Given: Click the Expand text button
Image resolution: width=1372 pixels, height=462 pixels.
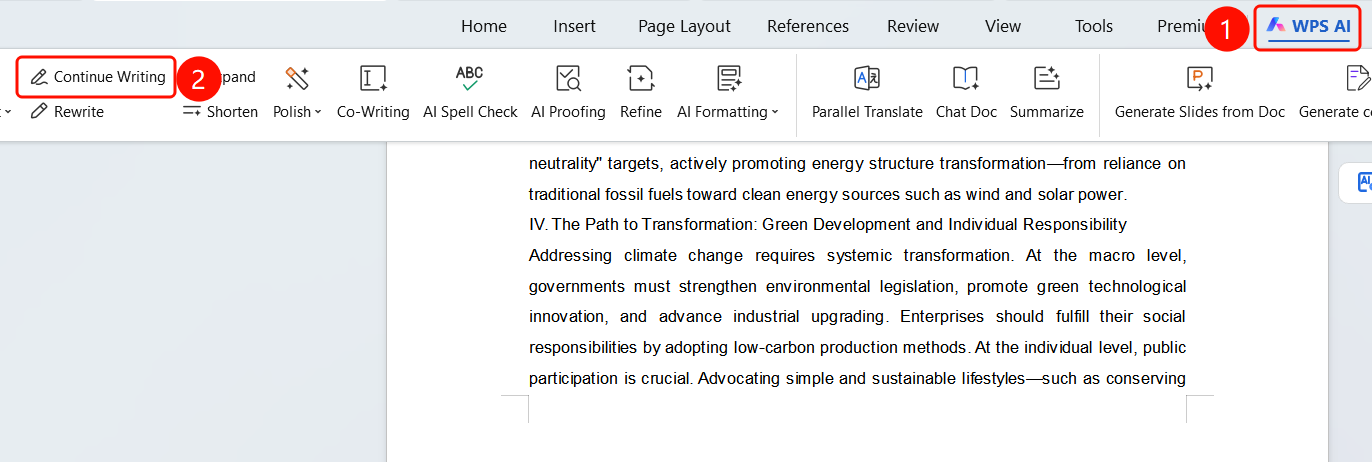Looking at the screenshot, I should [236, 77].
